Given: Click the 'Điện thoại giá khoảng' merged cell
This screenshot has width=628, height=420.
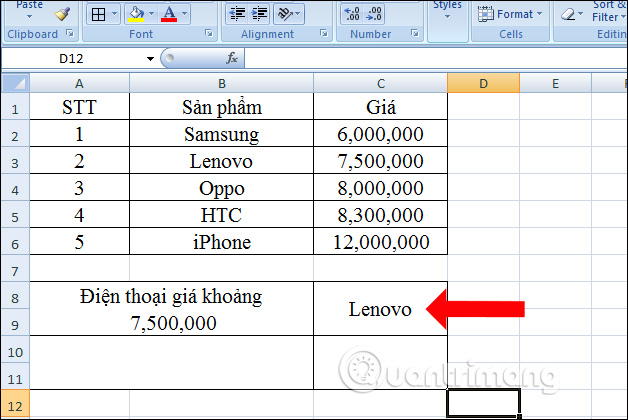Looking at the screenshot, I should [x=171, y=309].
